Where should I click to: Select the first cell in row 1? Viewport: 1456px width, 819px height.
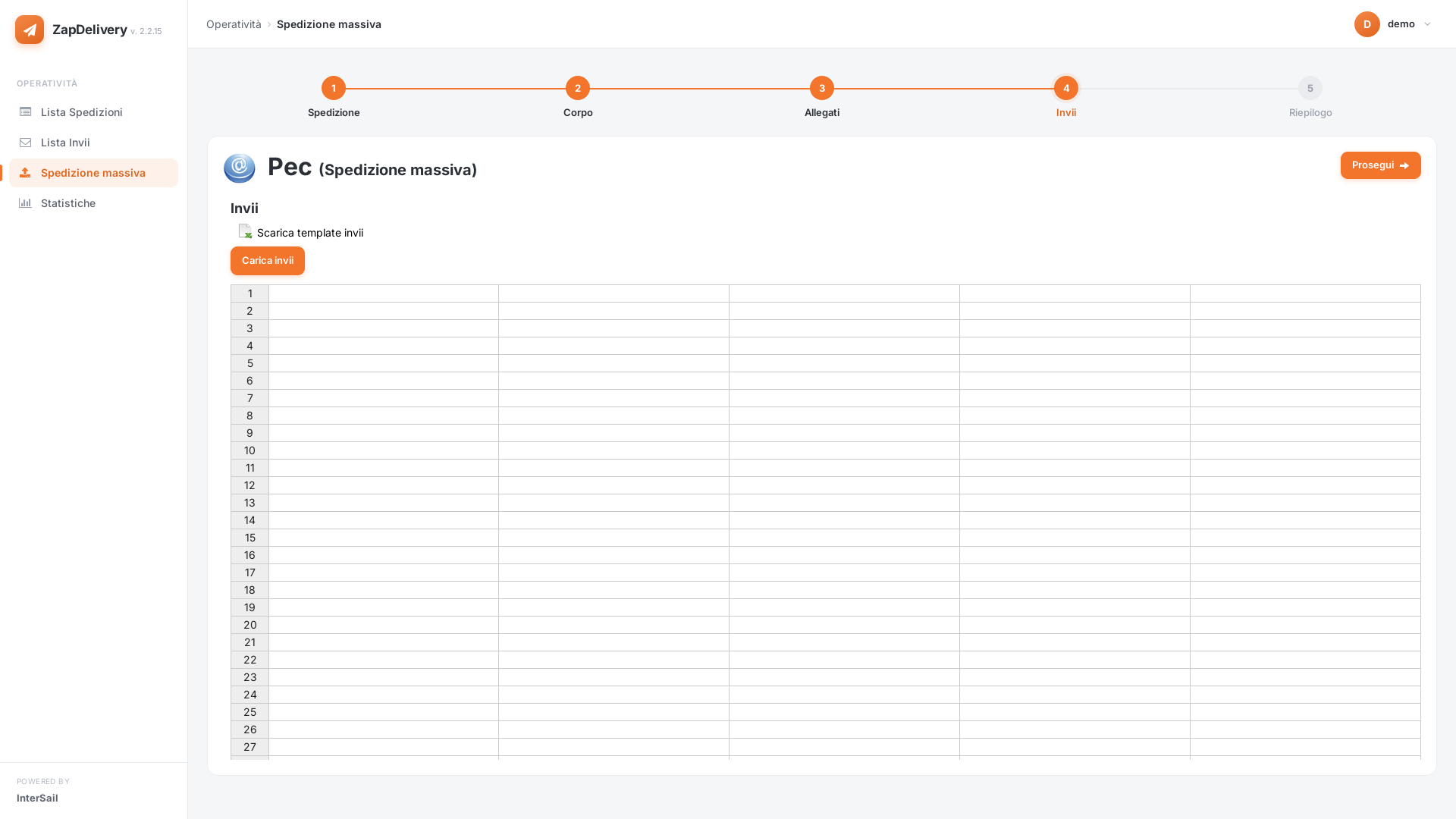click(384, 293)
